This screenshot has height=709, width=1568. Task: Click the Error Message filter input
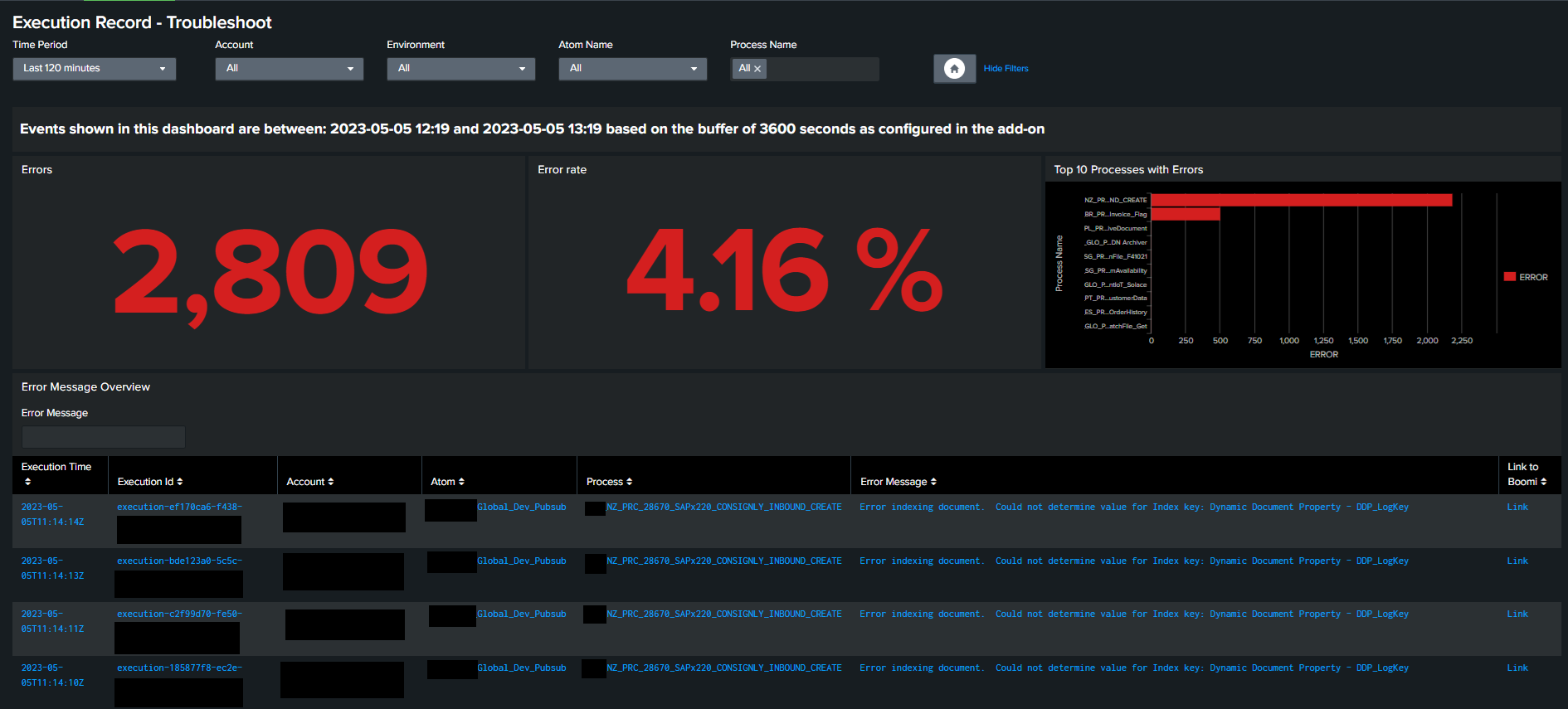point(103,437)
